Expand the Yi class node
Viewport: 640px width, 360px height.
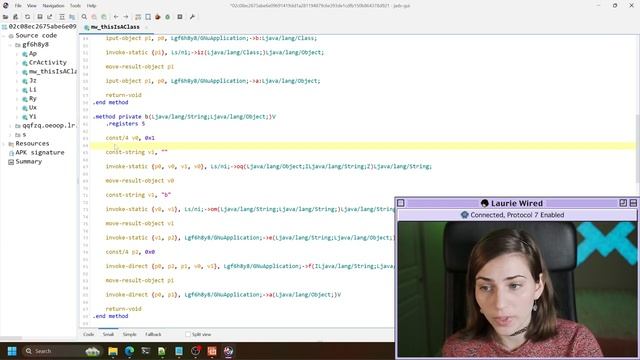tap(18, 117)
